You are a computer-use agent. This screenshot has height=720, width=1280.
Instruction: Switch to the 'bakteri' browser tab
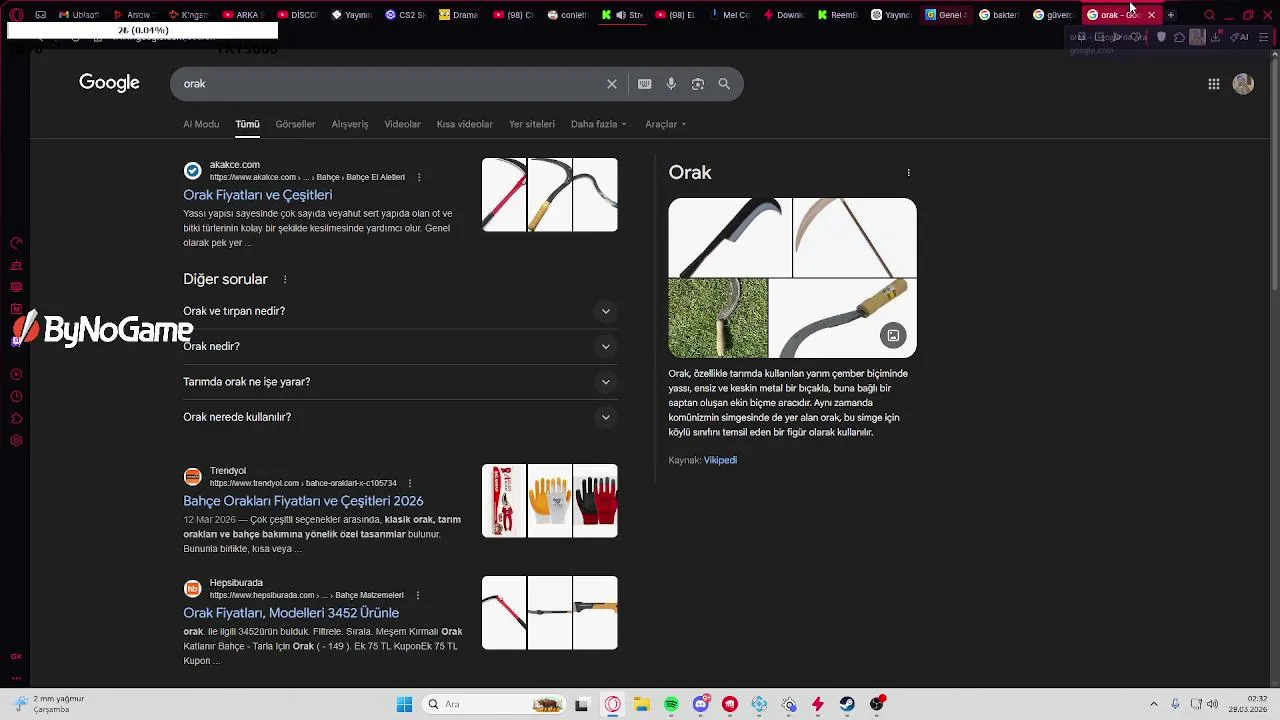coord(1000,15)
